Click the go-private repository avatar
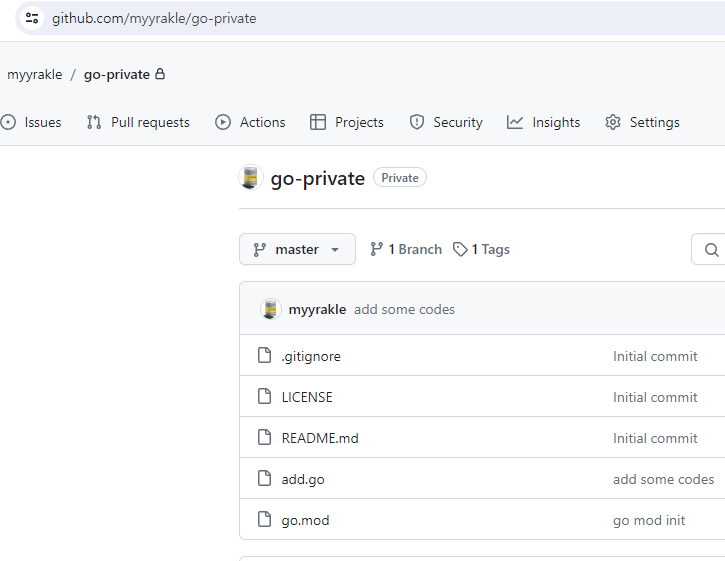This screenshot has height=561, width=725. tap(251, 178)
